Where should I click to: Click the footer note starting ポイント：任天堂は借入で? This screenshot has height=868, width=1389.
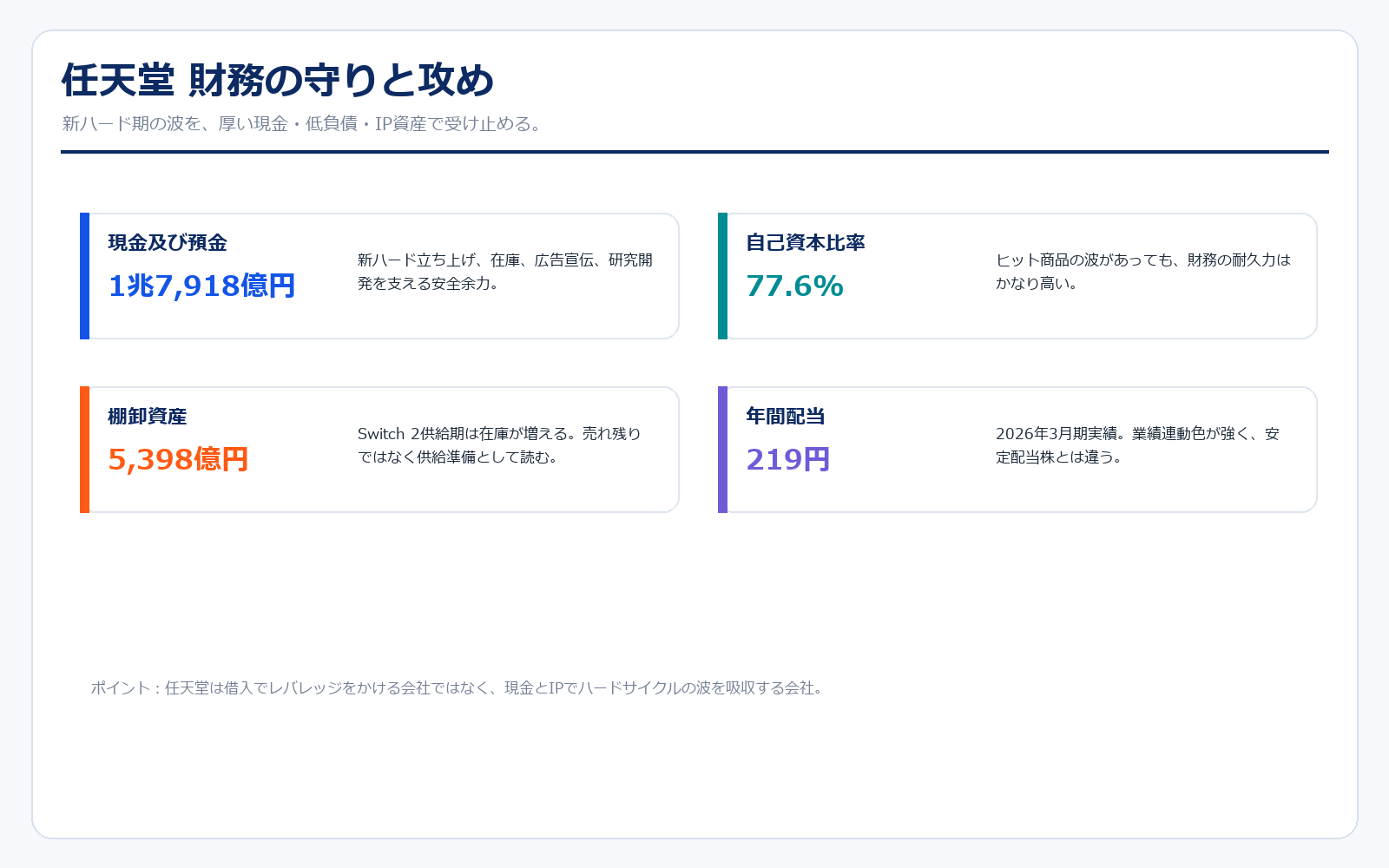(458, 688)
